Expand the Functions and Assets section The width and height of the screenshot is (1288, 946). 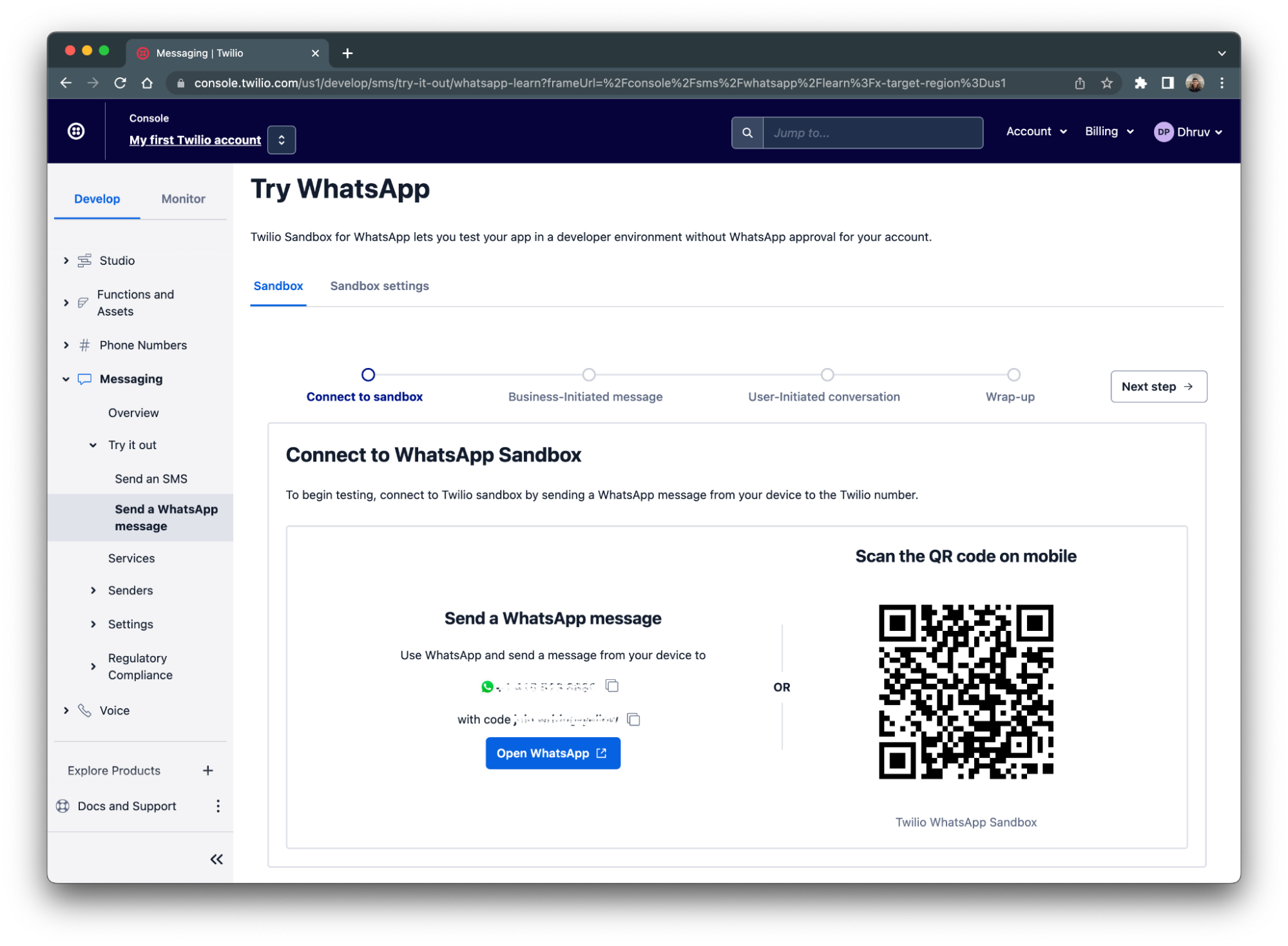tap(66, 302)
